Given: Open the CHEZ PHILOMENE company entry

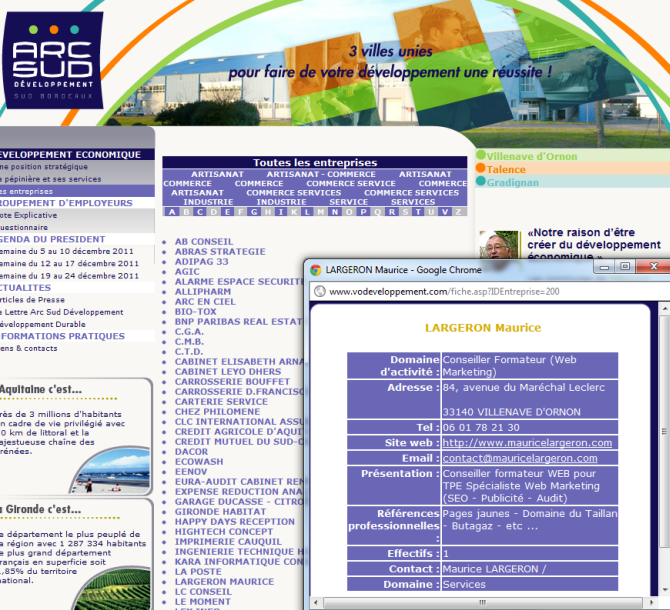Looking at the screenshot, I should coord(217,412).
